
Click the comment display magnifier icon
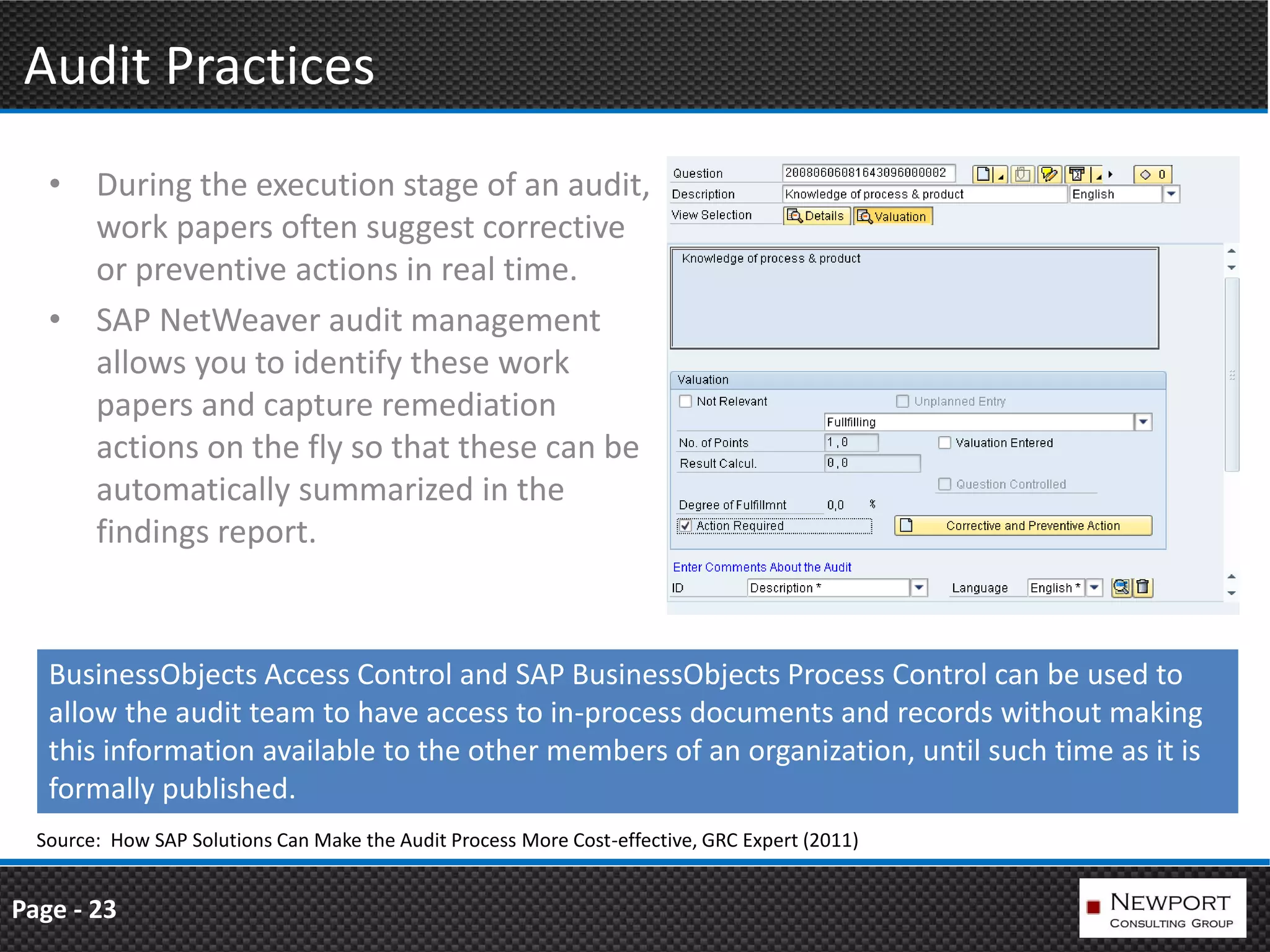click(1121, 588)
